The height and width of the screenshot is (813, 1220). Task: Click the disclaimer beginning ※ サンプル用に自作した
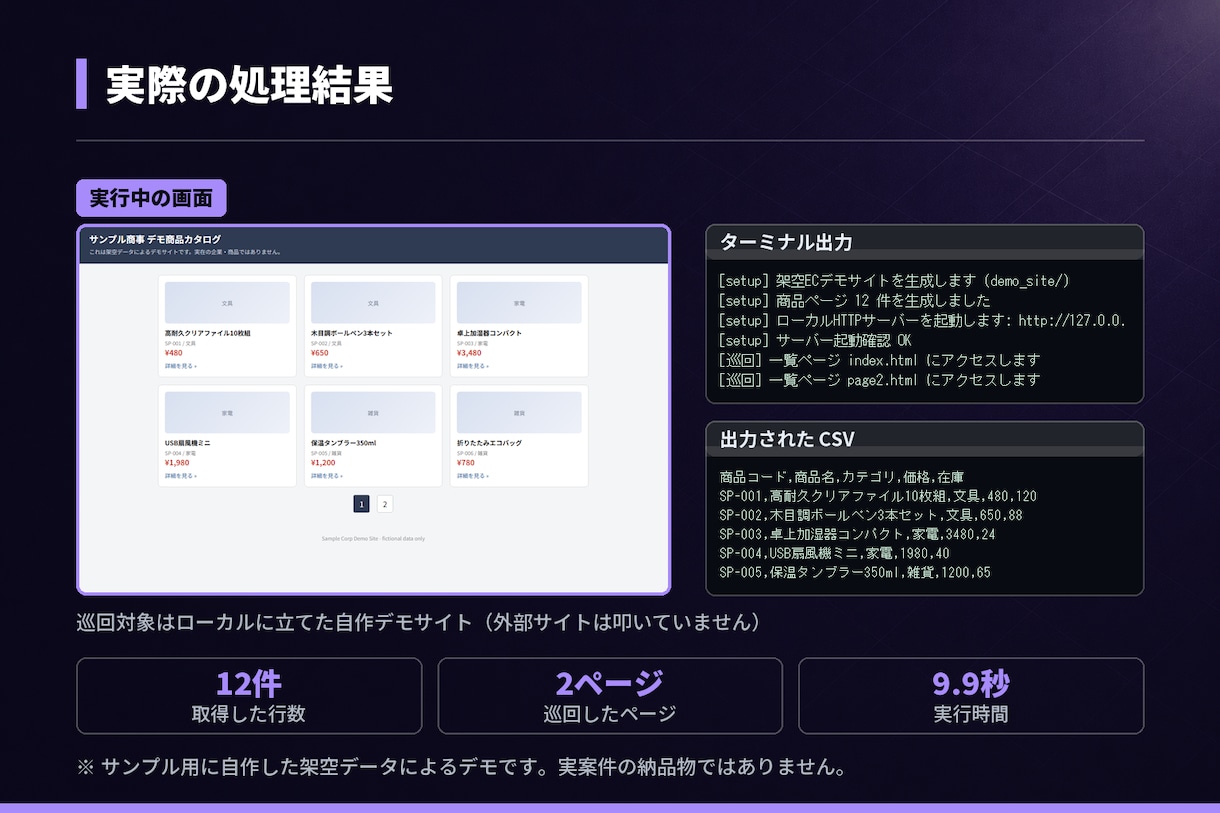463,768
